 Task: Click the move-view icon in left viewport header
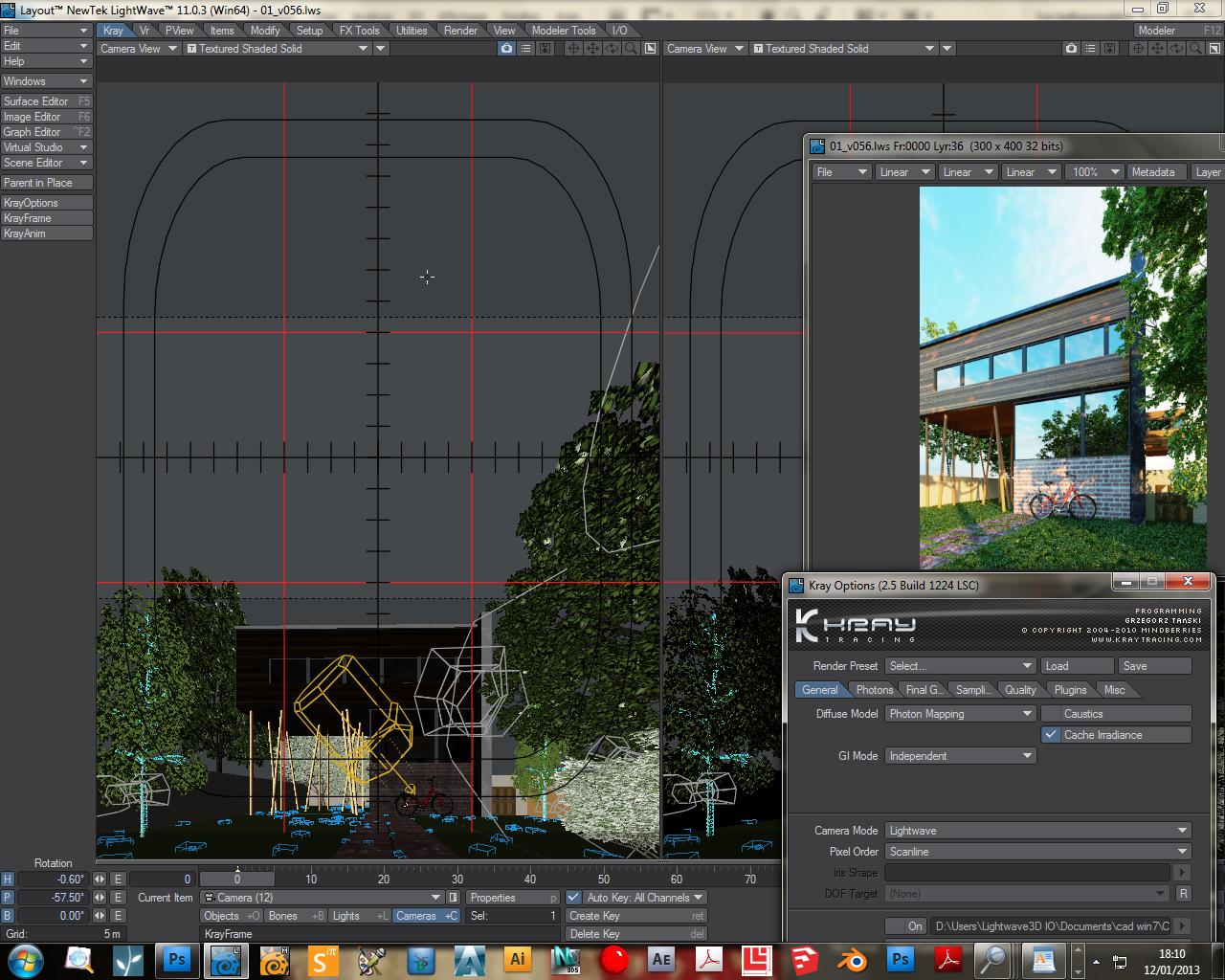(x=592, y=49)
